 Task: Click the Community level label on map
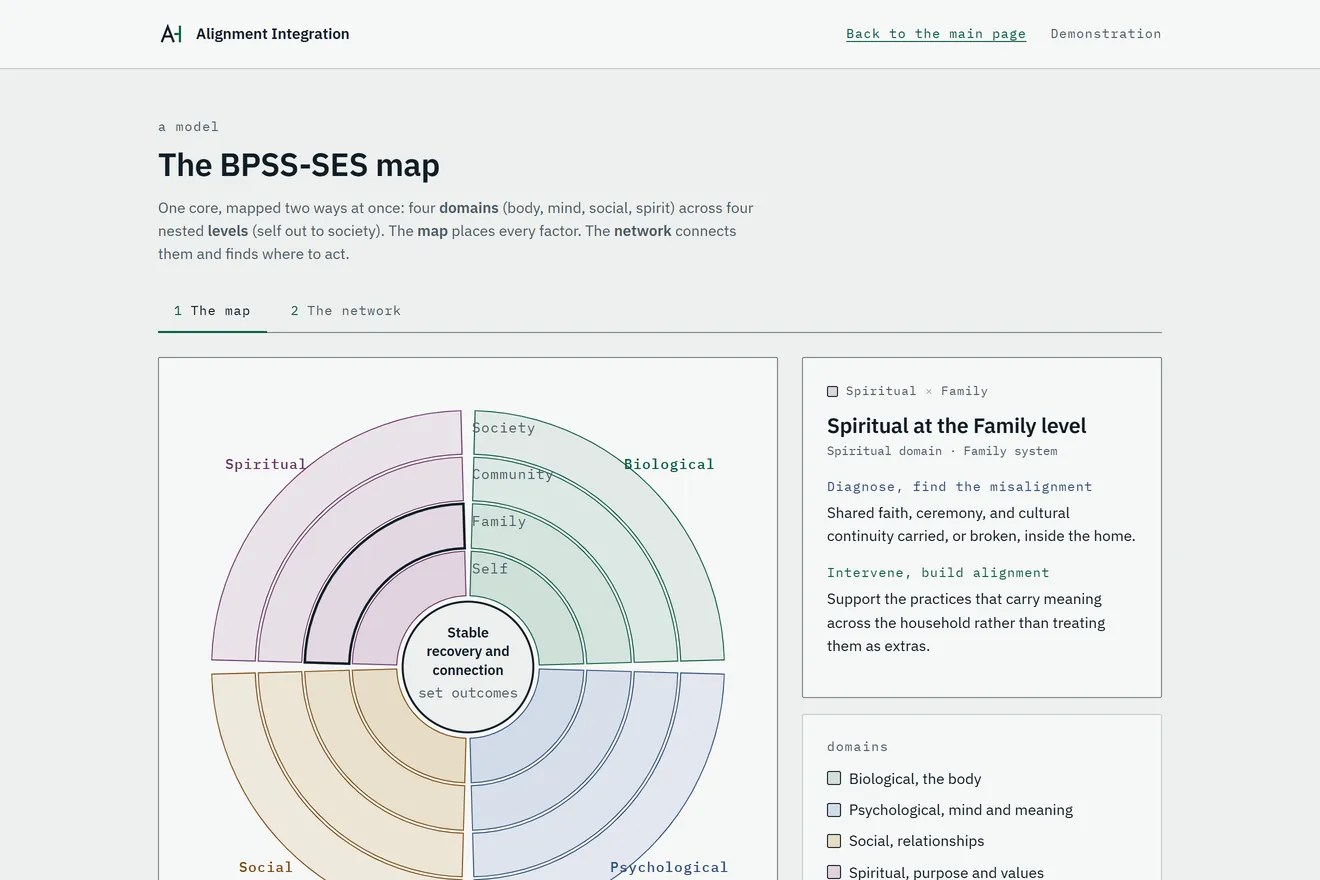point(512,475)
